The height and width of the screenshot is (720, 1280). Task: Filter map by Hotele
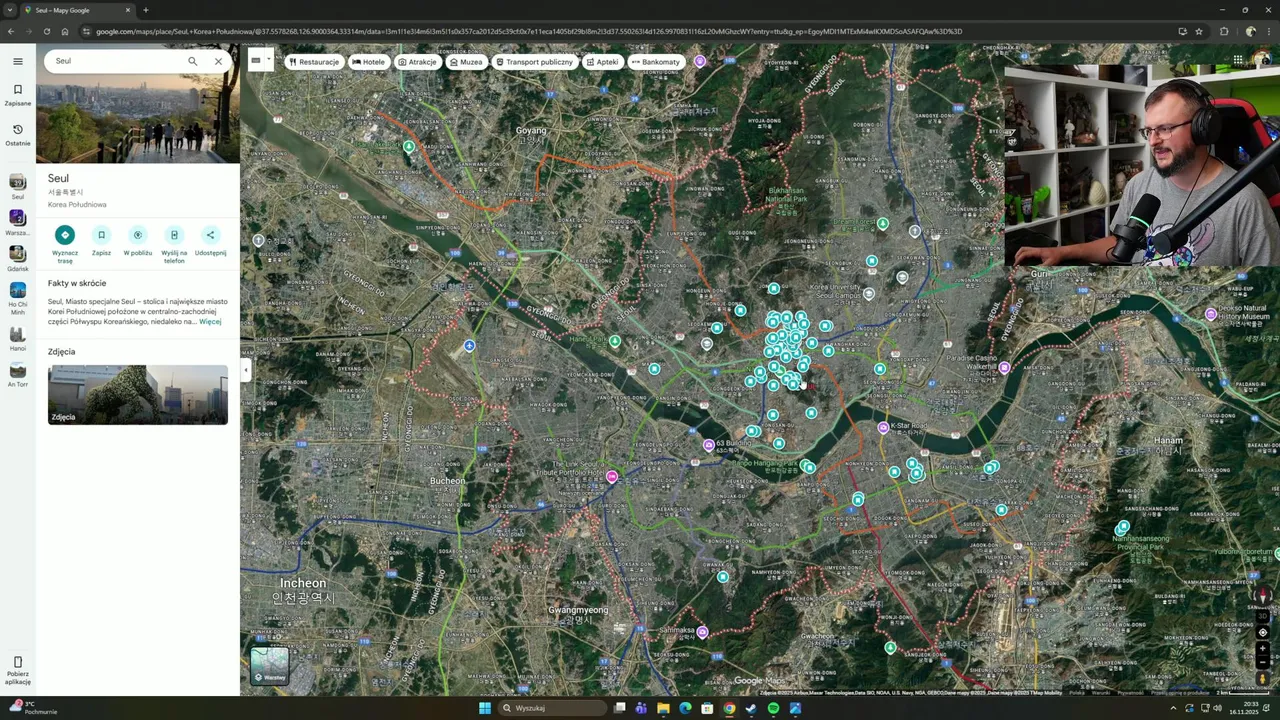(x=368, y=62)
